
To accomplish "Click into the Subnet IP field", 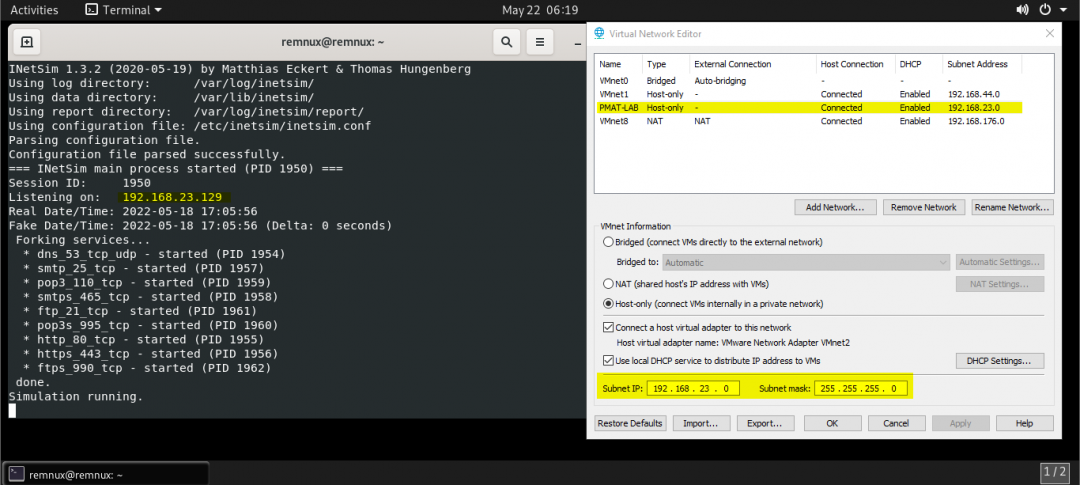I will point(694,389).
